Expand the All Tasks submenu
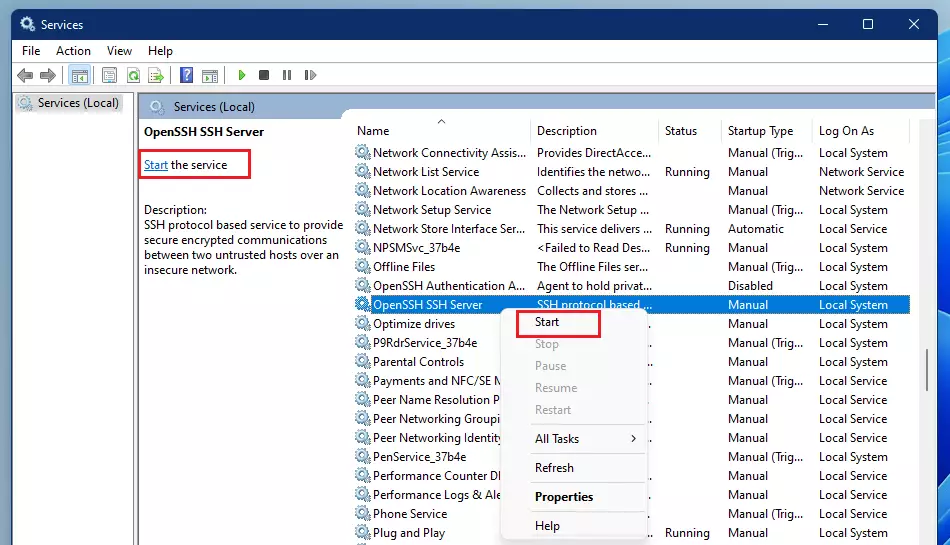This screenshot has width=950, height=545. [x=585, y=438]
